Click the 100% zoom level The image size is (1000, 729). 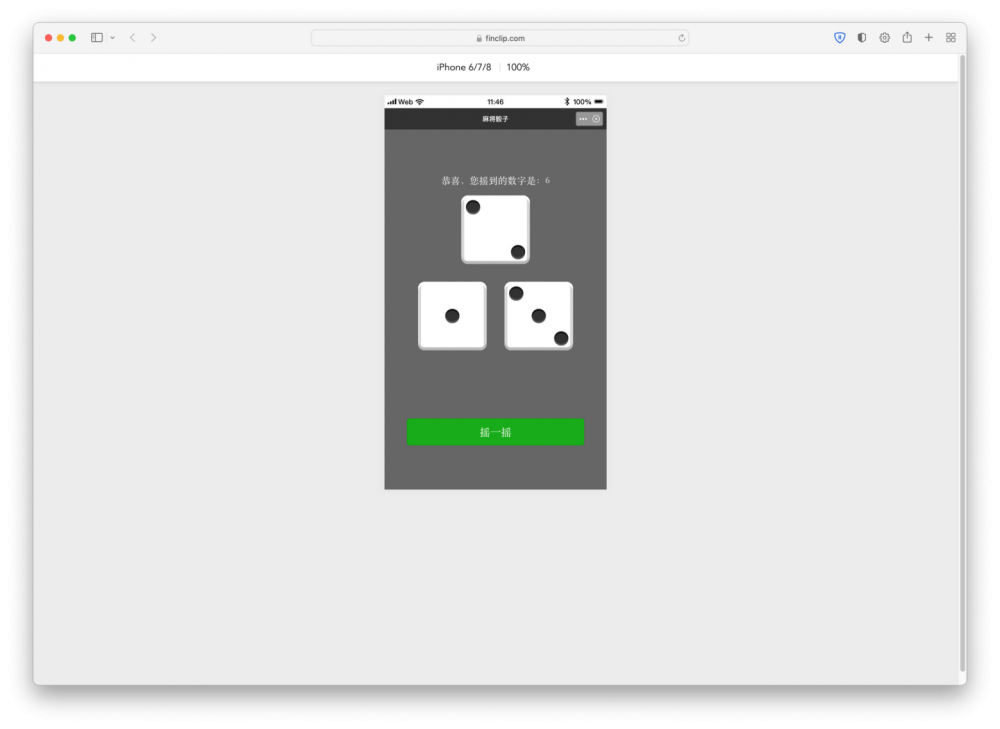(518, 67)
